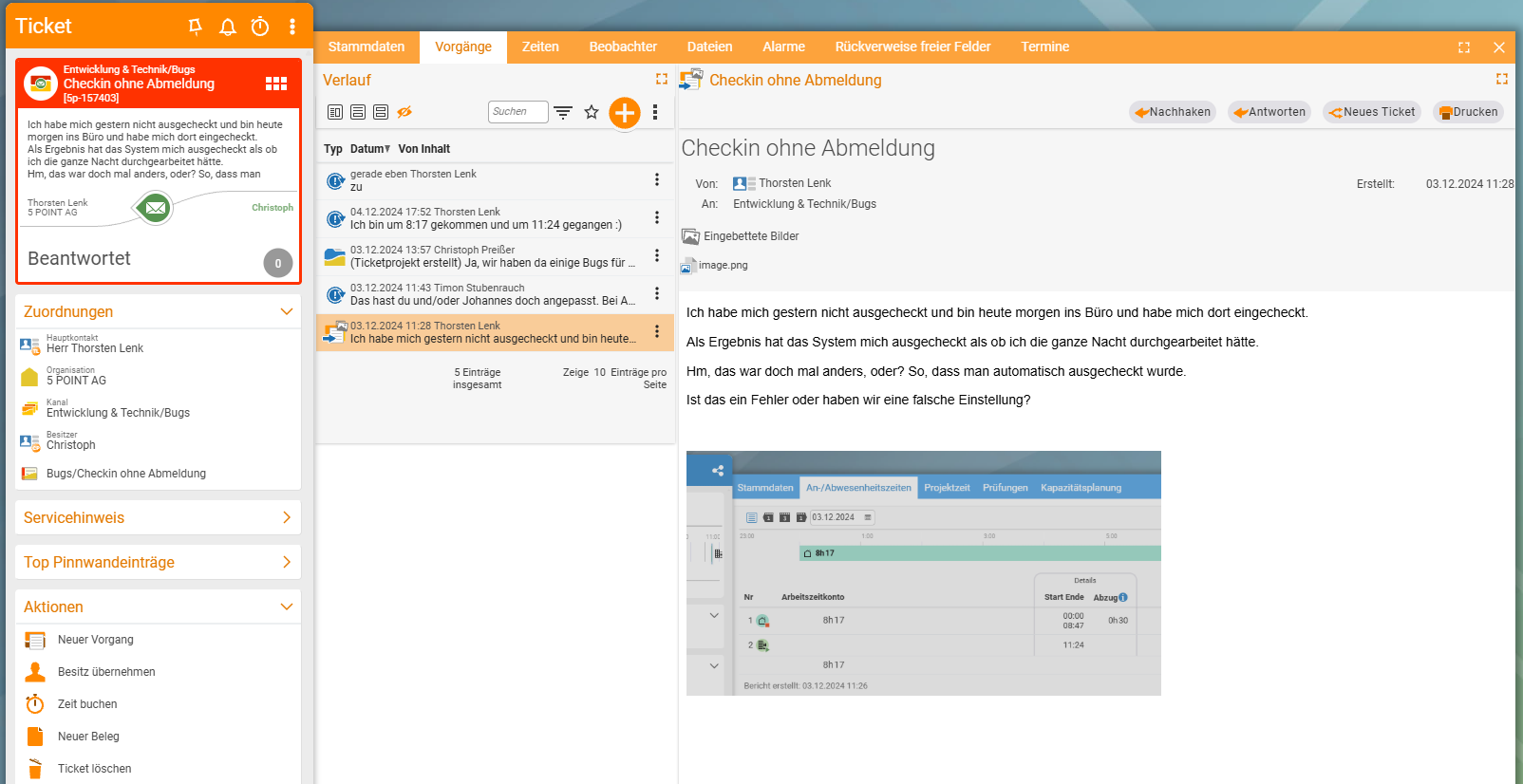Change the 10 entries per page value
The image size is (1523, 784).
click(x=599, y=372)
